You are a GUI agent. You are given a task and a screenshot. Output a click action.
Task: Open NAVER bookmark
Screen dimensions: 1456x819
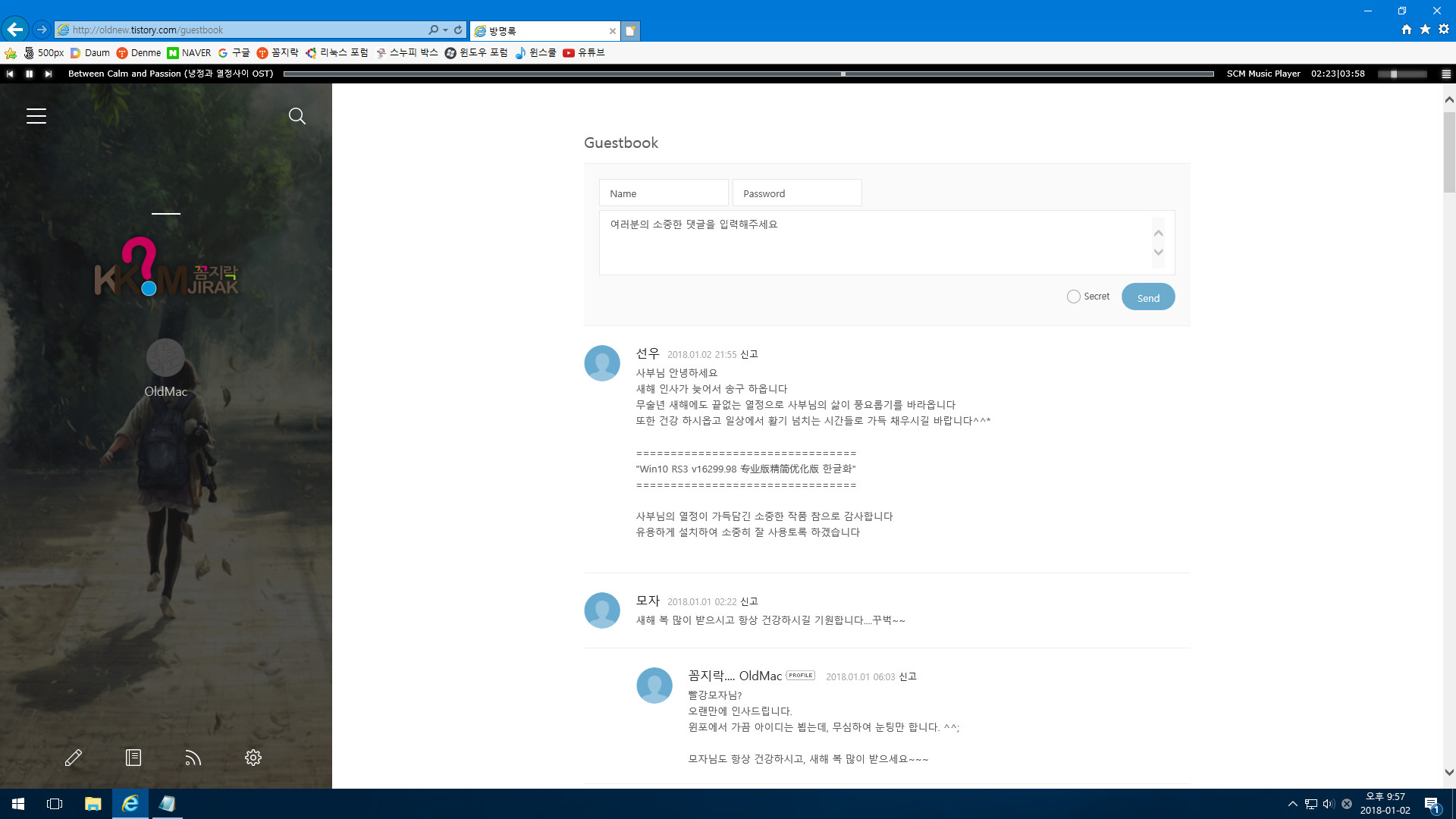[x=189, y=53]
